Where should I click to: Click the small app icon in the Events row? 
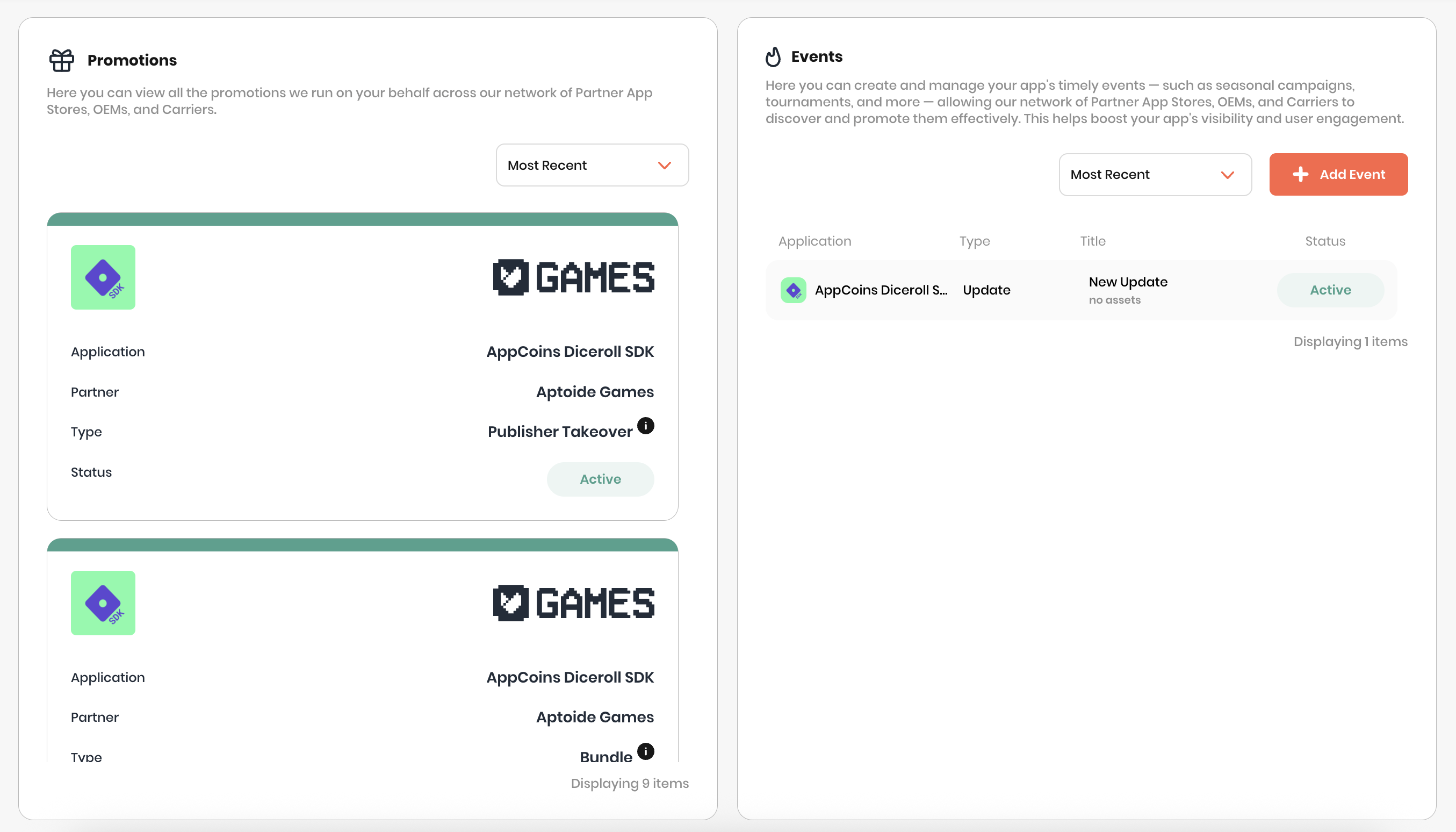793,290
